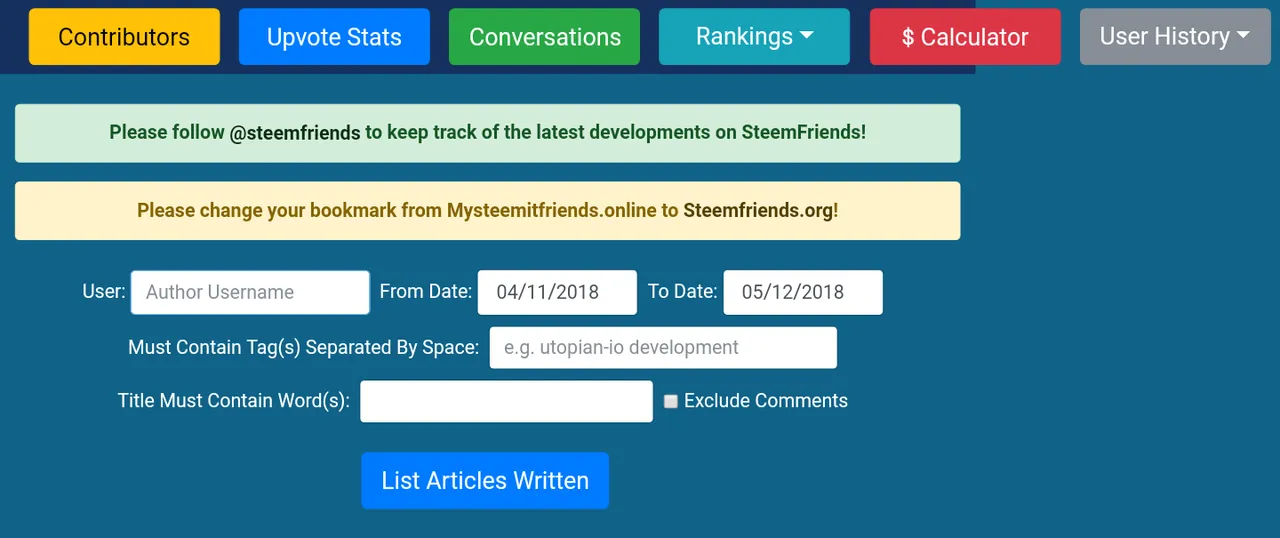Open Upvote Stats
1280x538 pixels.
[x=334, y=37]
